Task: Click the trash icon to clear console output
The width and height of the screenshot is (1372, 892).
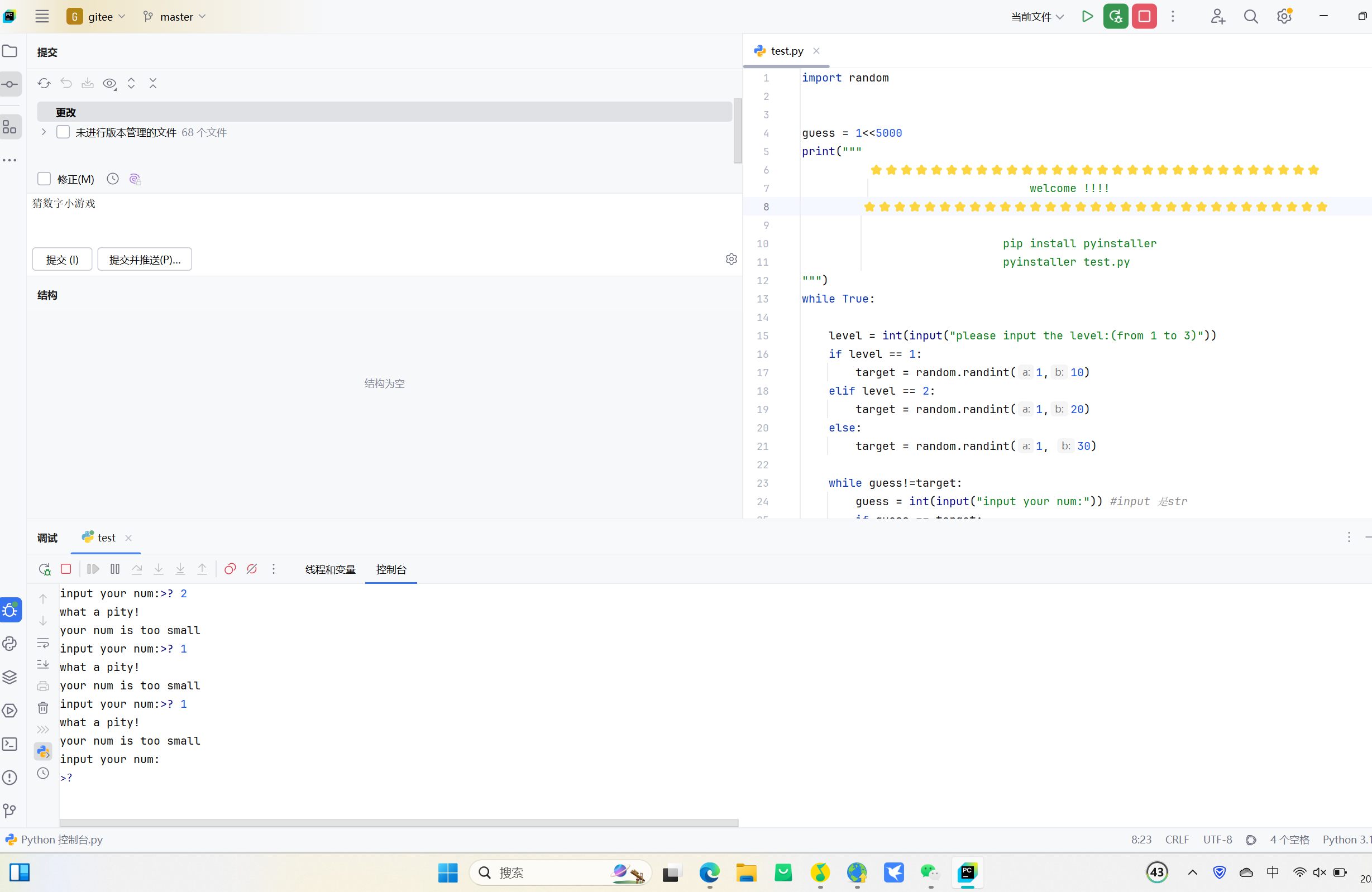Action: point(43,708)
